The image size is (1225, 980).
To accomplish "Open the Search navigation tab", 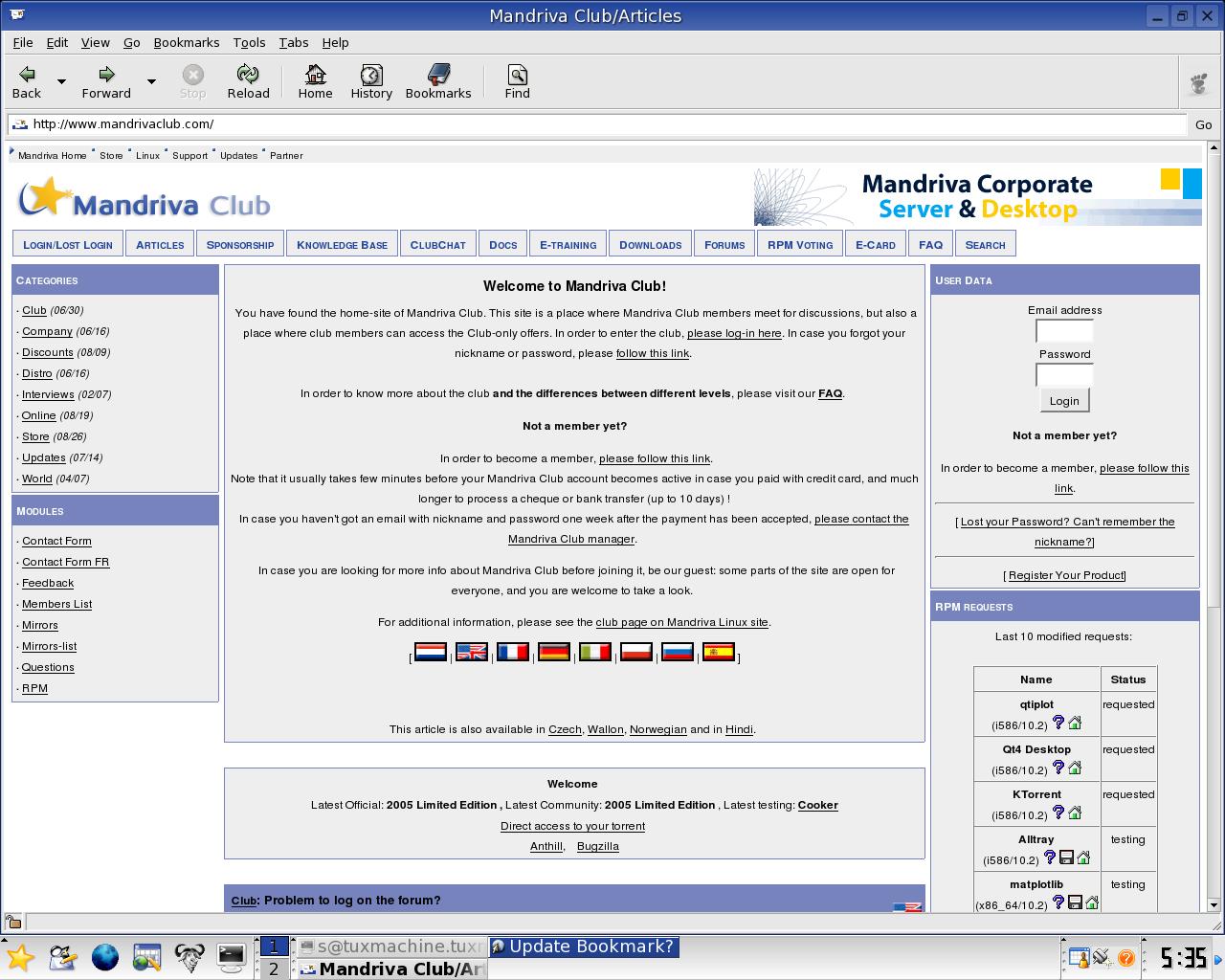I will (986, 245).
